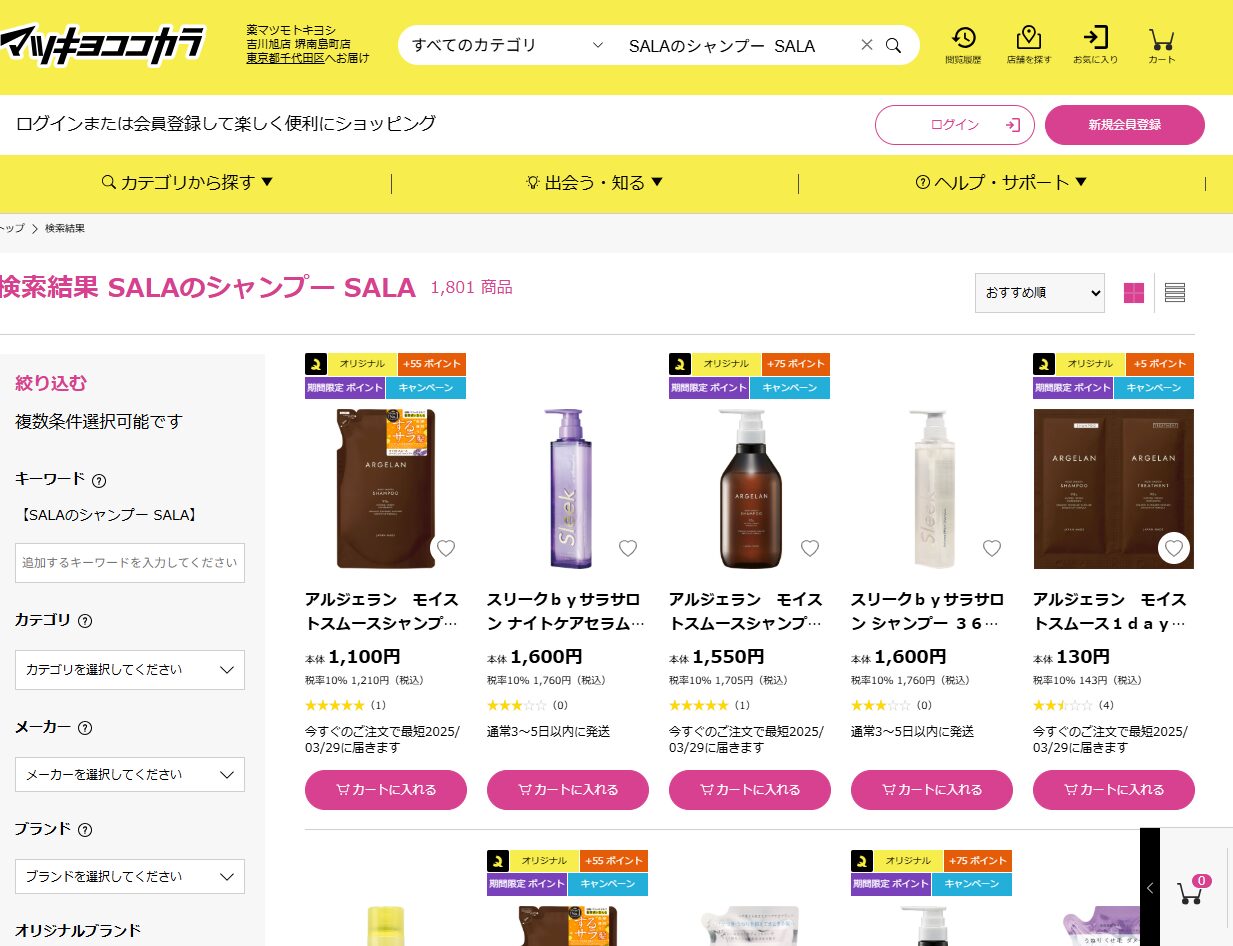Add 1,550円 Argelan pump shampoo to cart

click(x=750, y=790)
